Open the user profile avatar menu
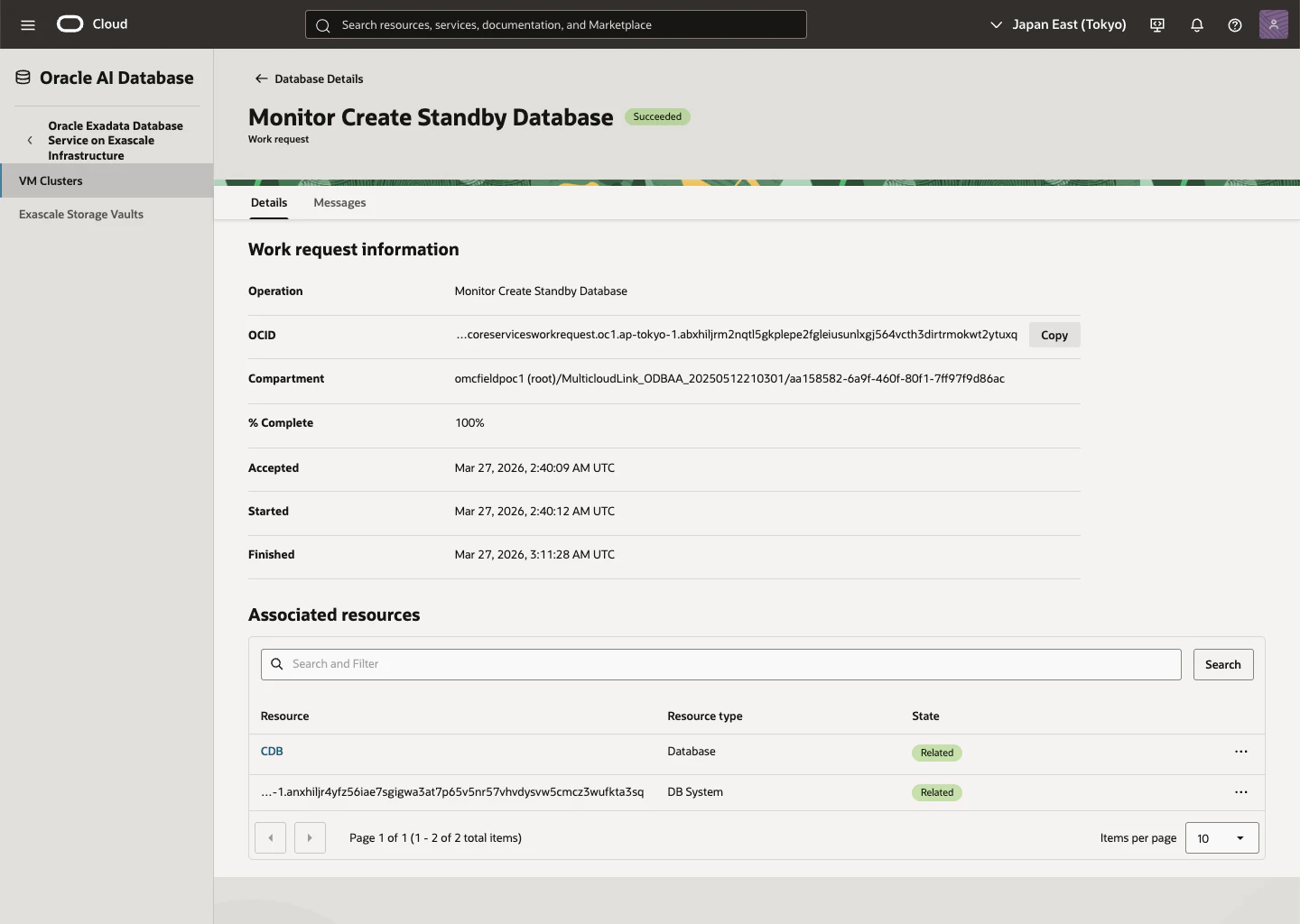Screen dimensions: 1300x924 [x=1273, y=24]
